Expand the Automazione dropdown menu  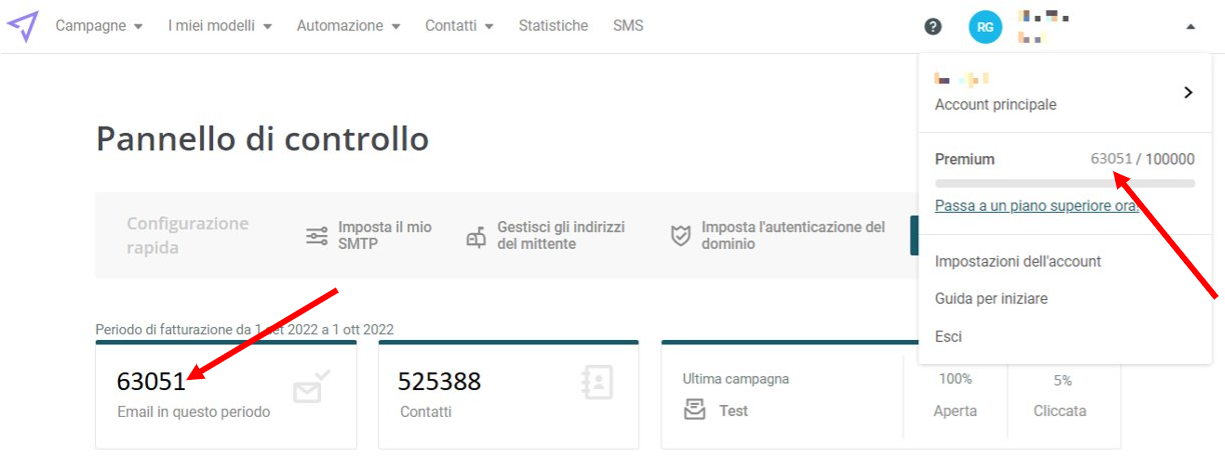point(348,26)
